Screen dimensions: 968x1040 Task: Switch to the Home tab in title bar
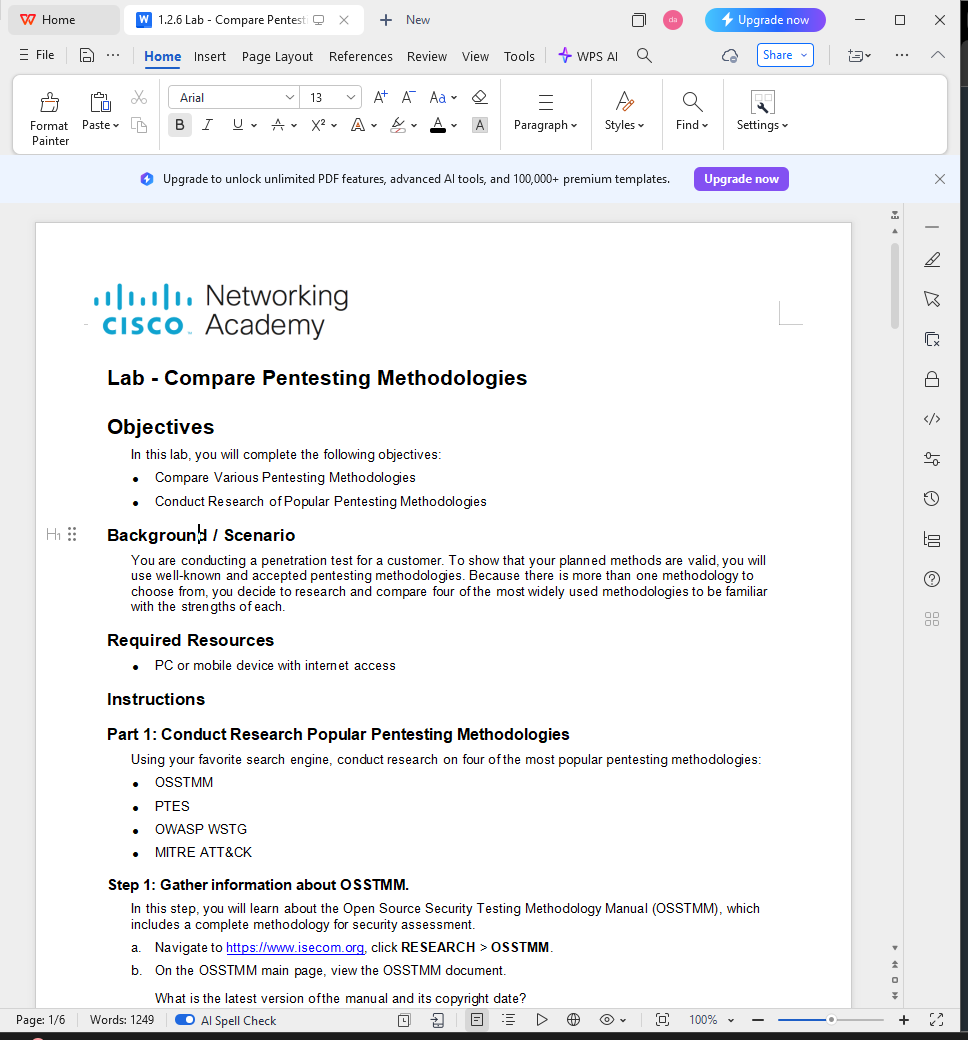pyautogui.click(x=64, y=20)
